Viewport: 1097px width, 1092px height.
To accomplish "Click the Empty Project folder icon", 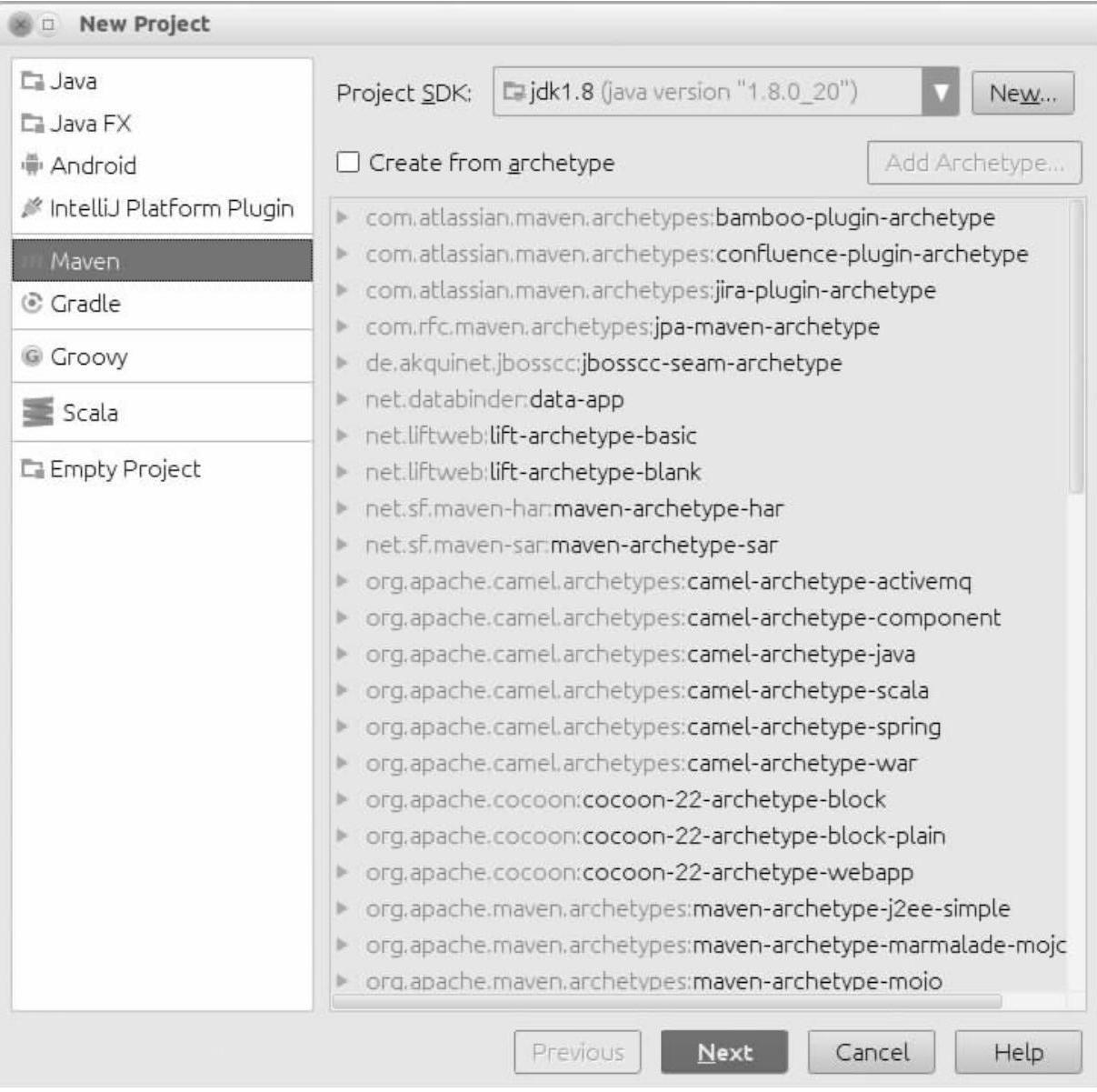I will [x=33, y=469].
